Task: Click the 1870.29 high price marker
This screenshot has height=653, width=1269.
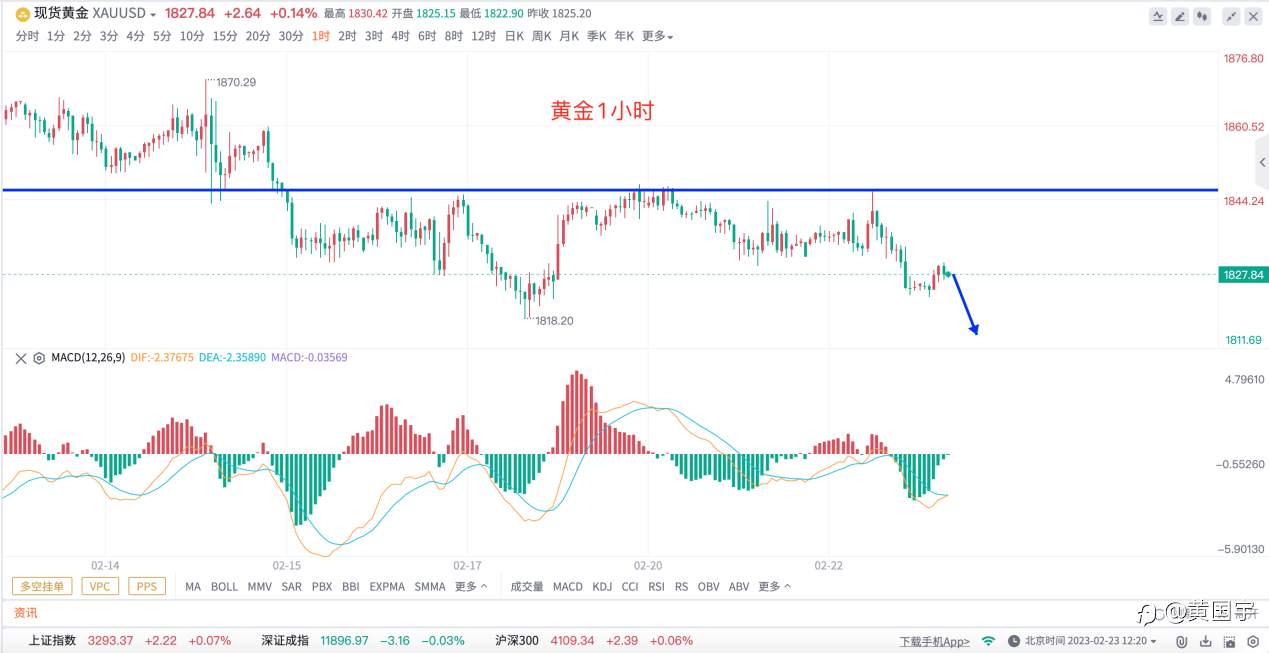Action: [x=236, y=82]
